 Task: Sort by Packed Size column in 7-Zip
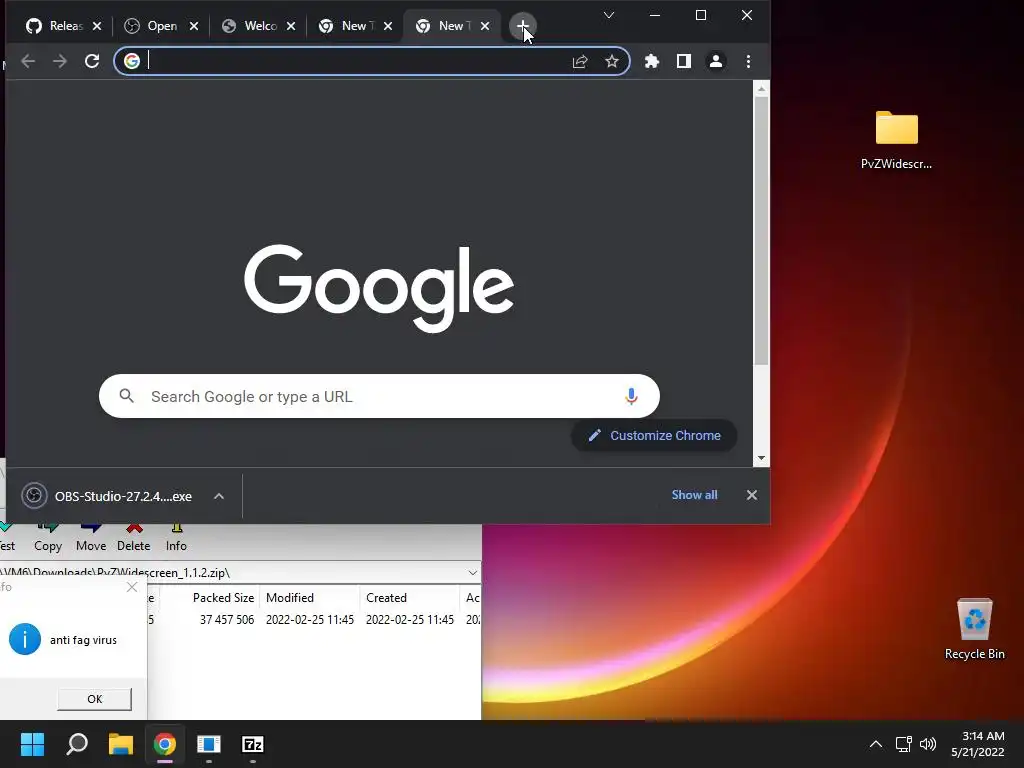tap(223, 598)
